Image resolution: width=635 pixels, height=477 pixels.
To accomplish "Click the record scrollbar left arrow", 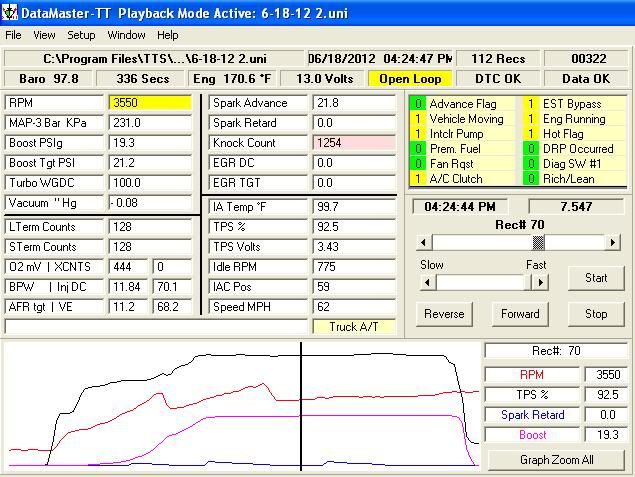I will pos(425,243).
